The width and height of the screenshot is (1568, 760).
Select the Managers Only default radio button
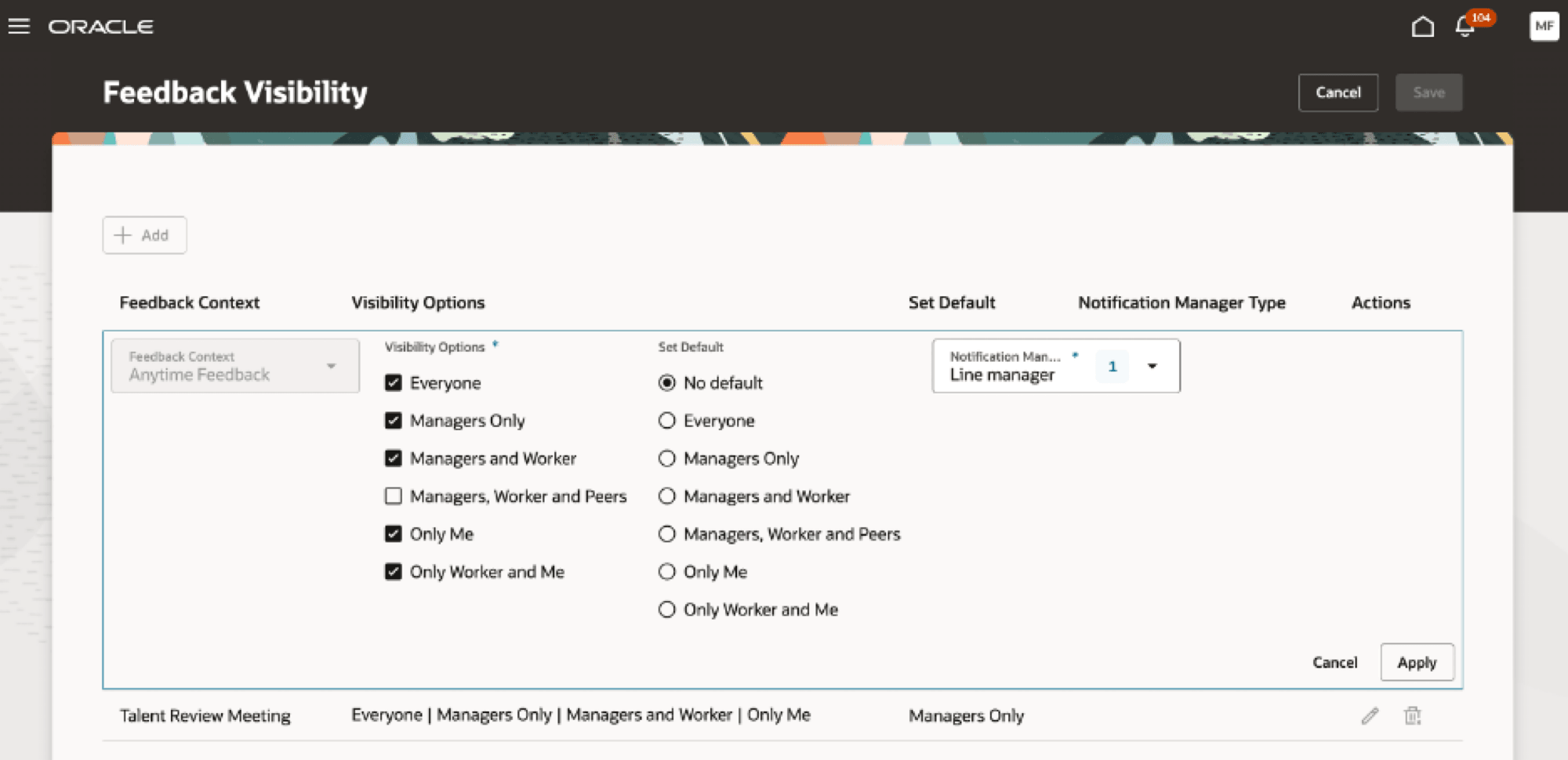click(x=667, y=458)
